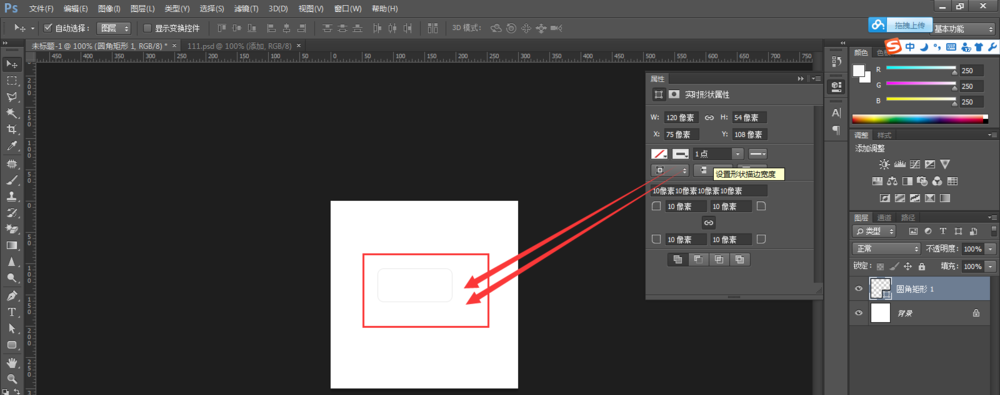Add a Vibrance adjustment
This screenshot has width=1000, height=395.
coord(945,164)
